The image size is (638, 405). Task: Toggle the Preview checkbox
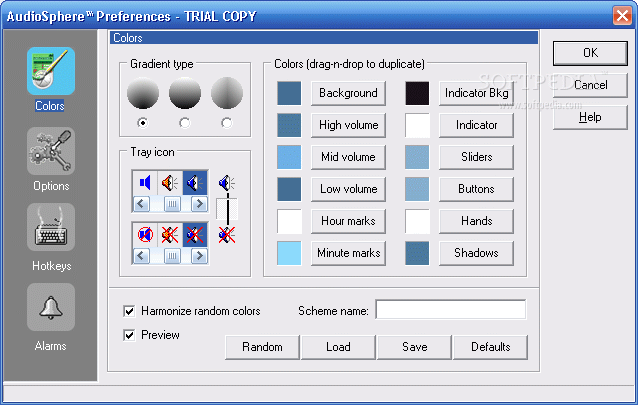129,335
